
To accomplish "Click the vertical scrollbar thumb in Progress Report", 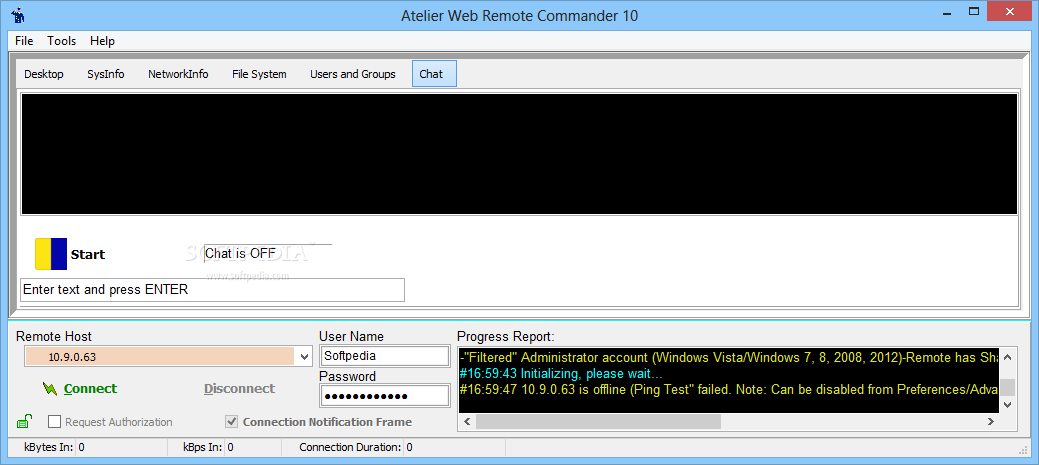I will coord(1007,388).
